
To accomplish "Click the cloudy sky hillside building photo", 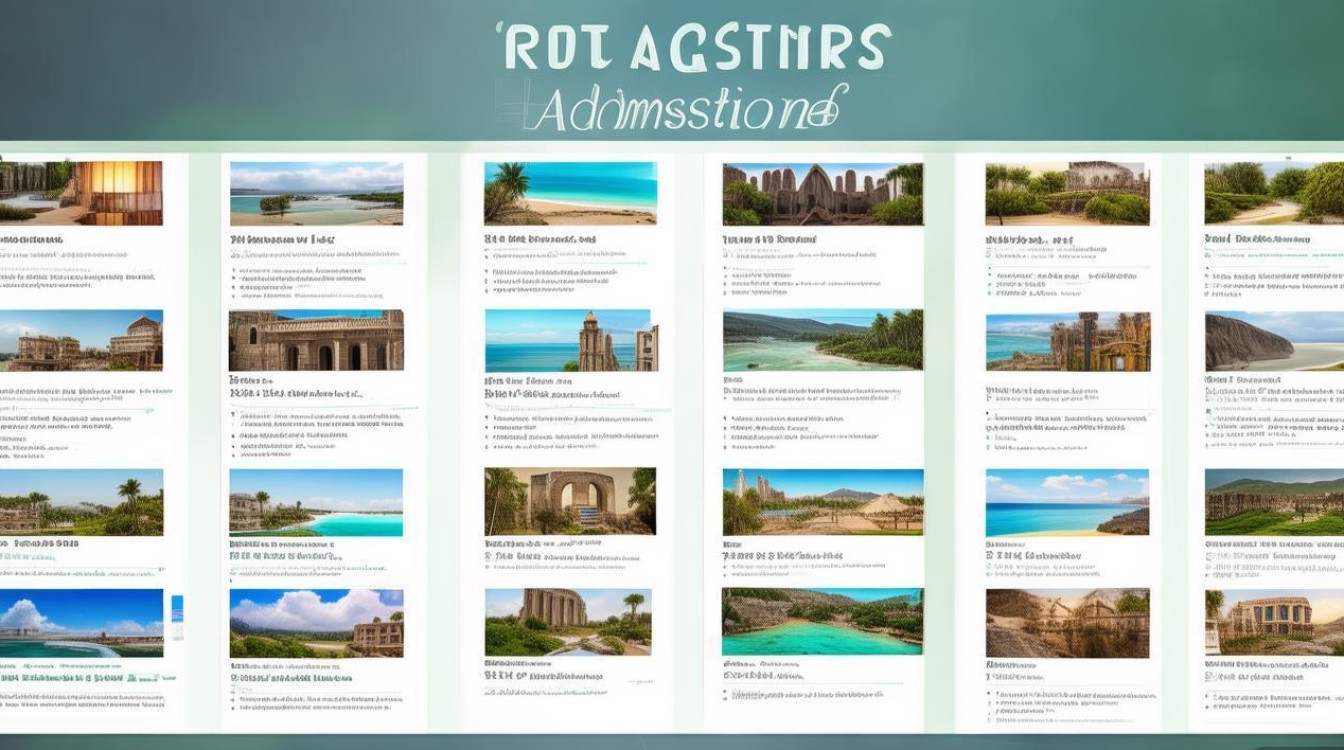I will coord(316,622).
